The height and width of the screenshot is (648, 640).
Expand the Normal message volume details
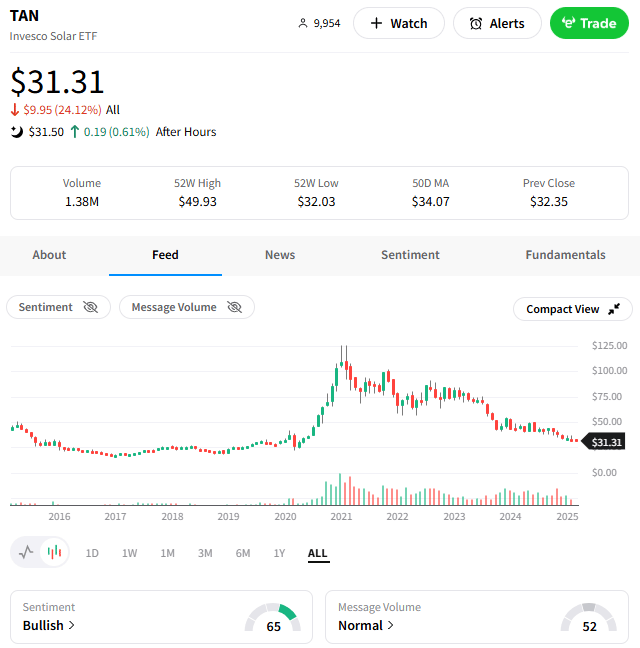(366, 625)
